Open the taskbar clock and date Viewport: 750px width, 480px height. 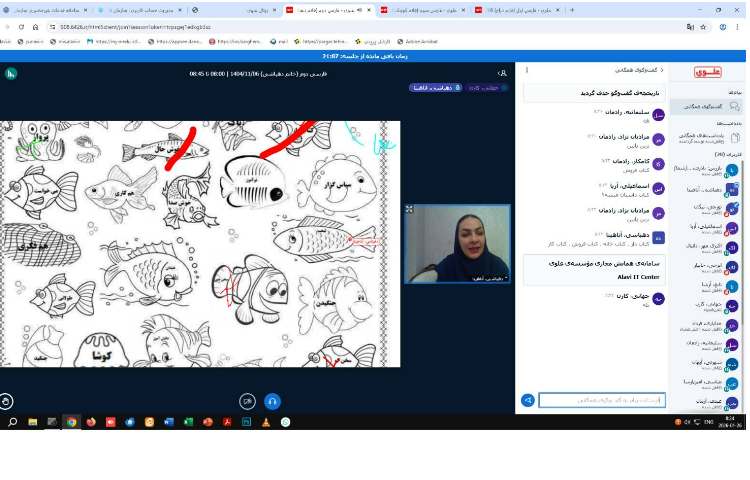click(729, 422)
